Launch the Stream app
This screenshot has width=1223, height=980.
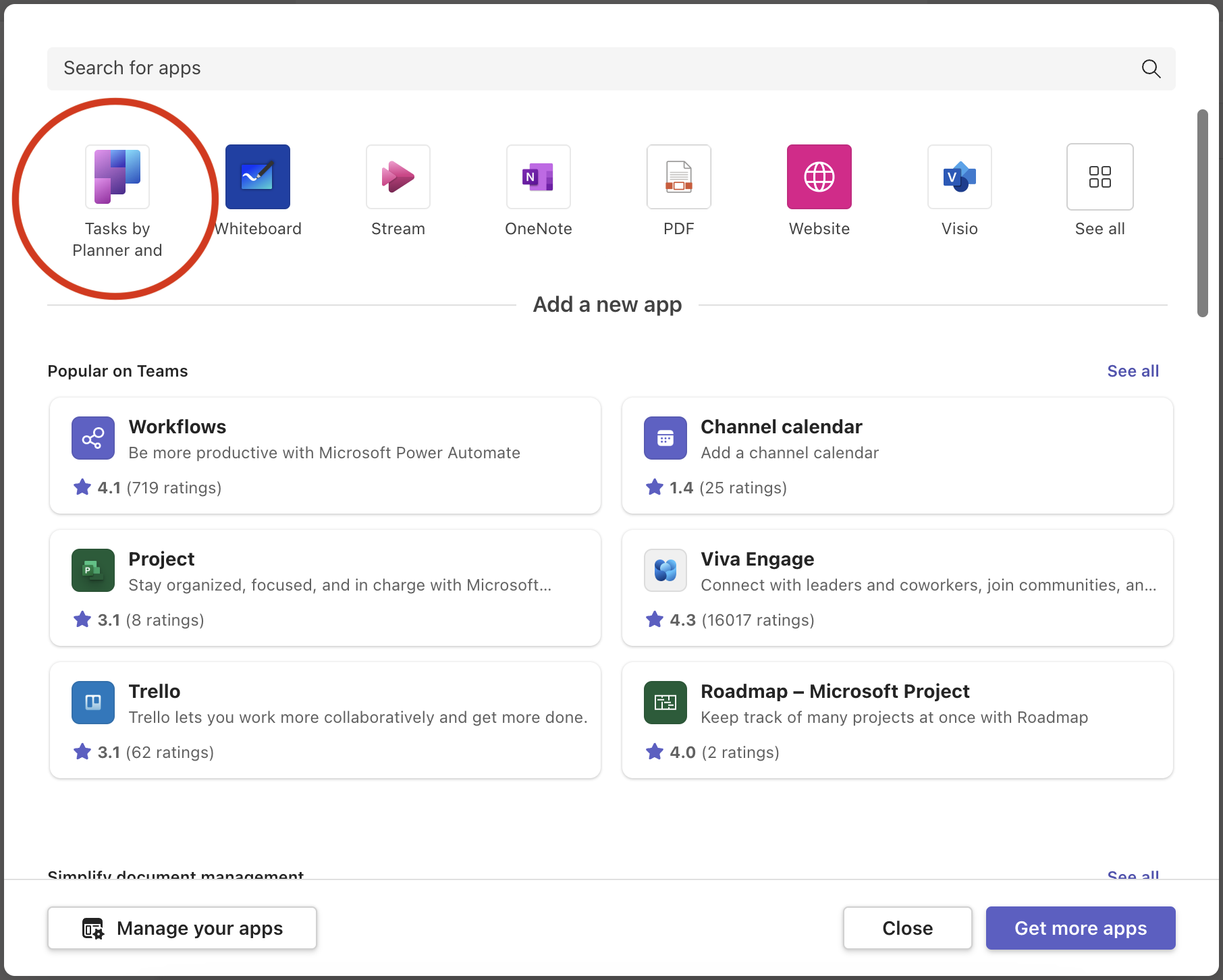[398, 177]
